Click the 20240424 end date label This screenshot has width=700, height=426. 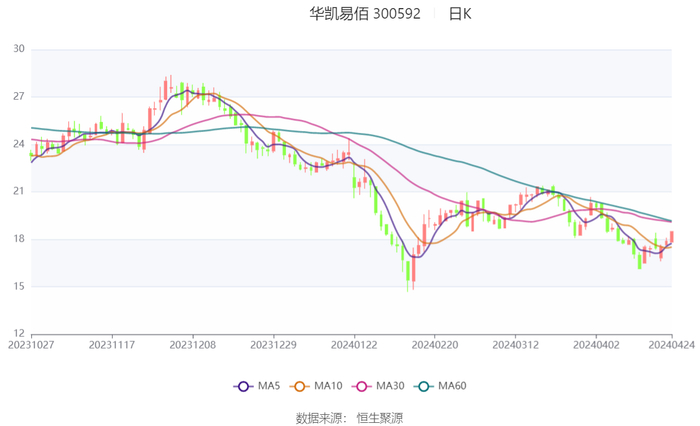coord(672,343)
